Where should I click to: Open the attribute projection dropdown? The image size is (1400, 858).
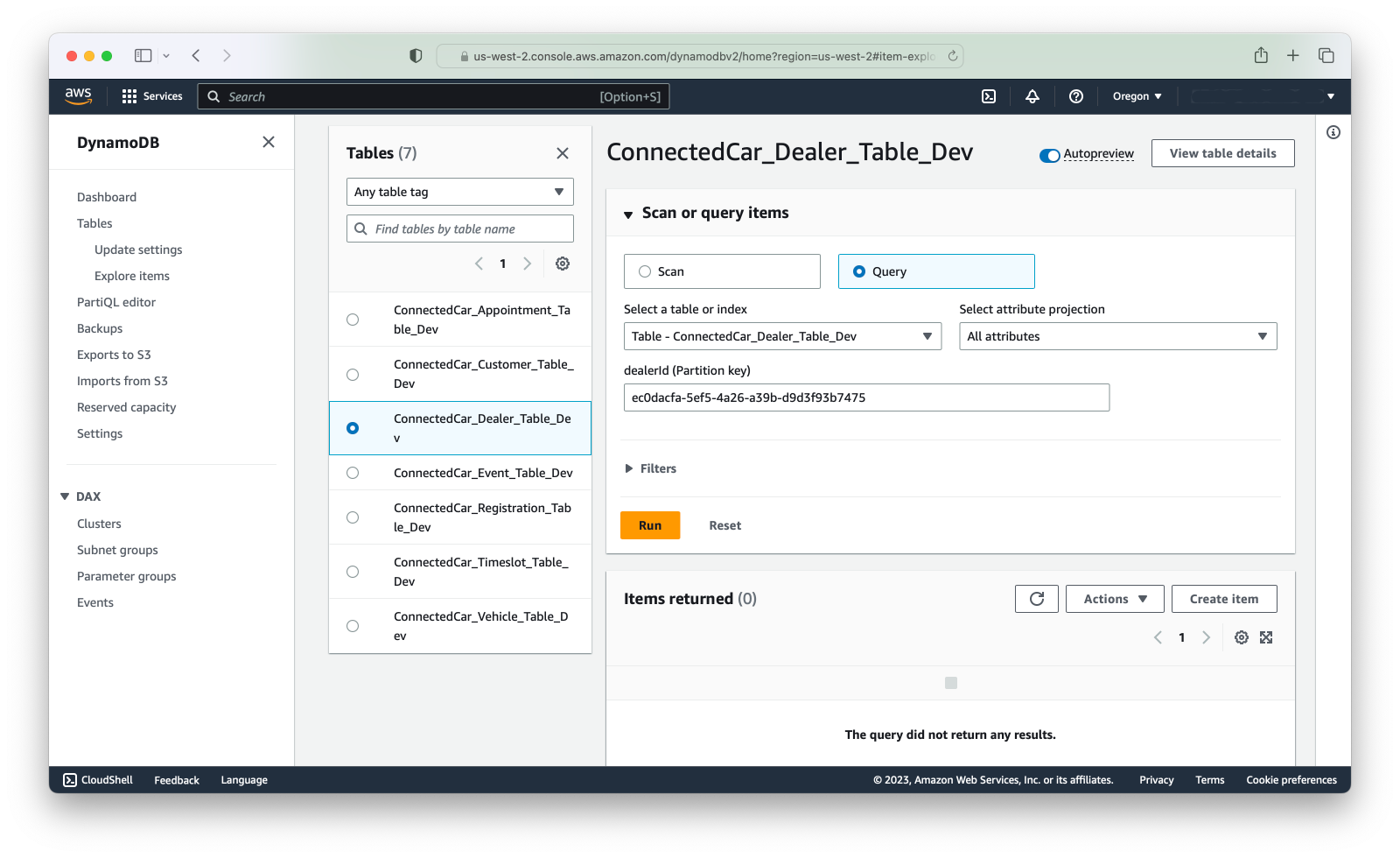1118,336
